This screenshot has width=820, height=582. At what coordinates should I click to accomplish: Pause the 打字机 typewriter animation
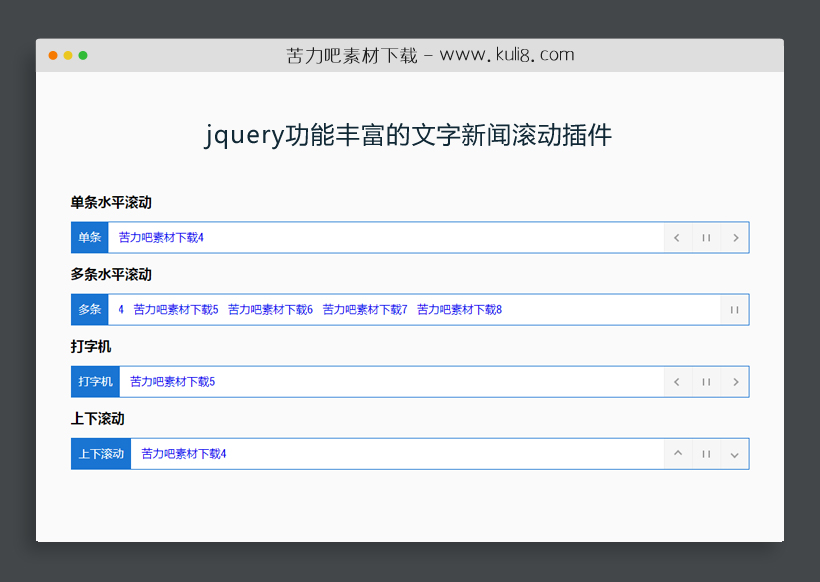706,381
